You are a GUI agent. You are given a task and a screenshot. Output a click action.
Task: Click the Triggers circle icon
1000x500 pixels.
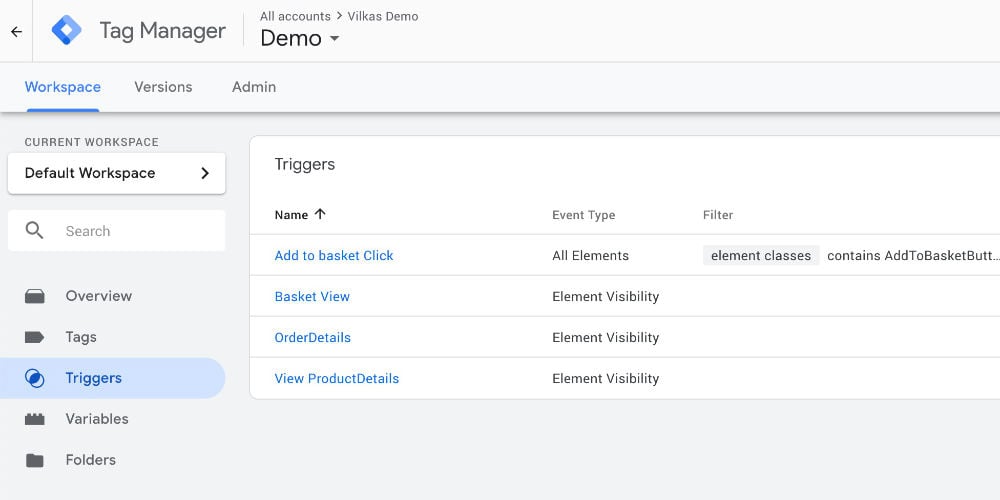pyautogui.click(x=34, y=378)
